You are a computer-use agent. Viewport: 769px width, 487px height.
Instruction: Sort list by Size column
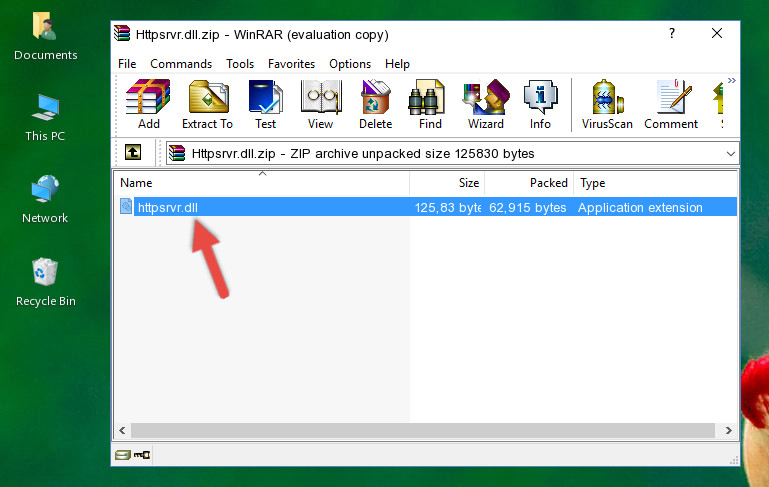click(x=447, y=183)
